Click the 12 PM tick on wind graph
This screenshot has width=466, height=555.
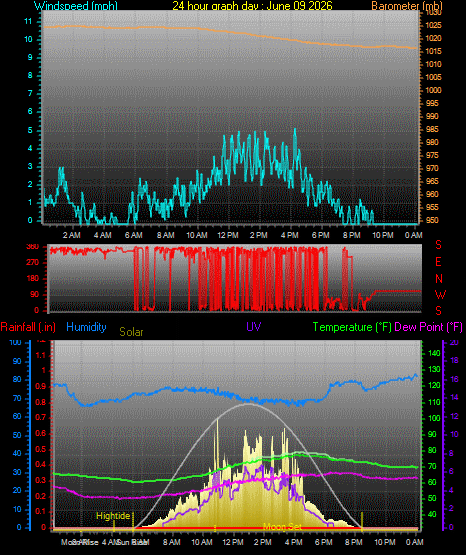[x=228, y=235]
